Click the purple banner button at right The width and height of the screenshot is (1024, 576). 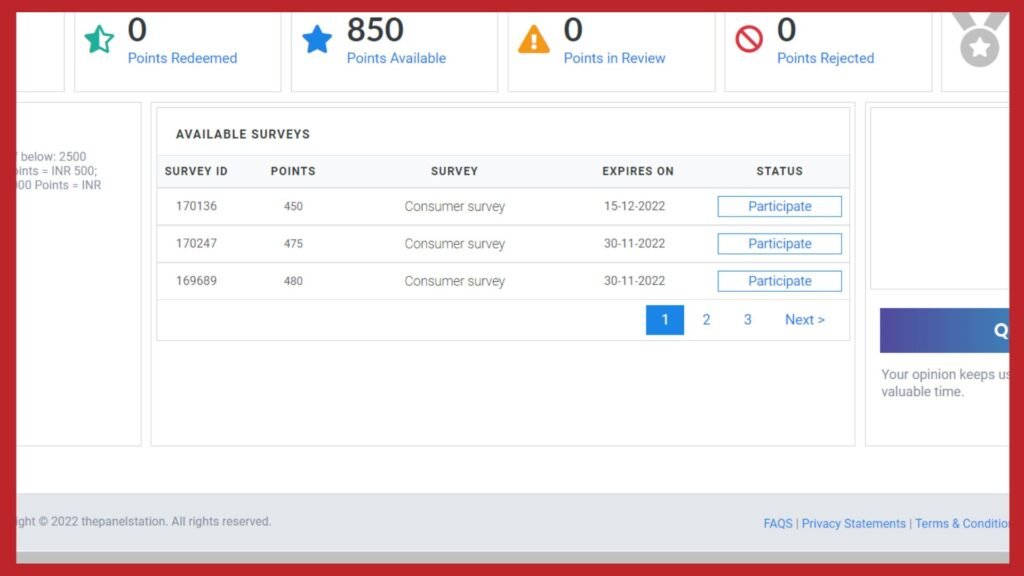pos(944,330)
